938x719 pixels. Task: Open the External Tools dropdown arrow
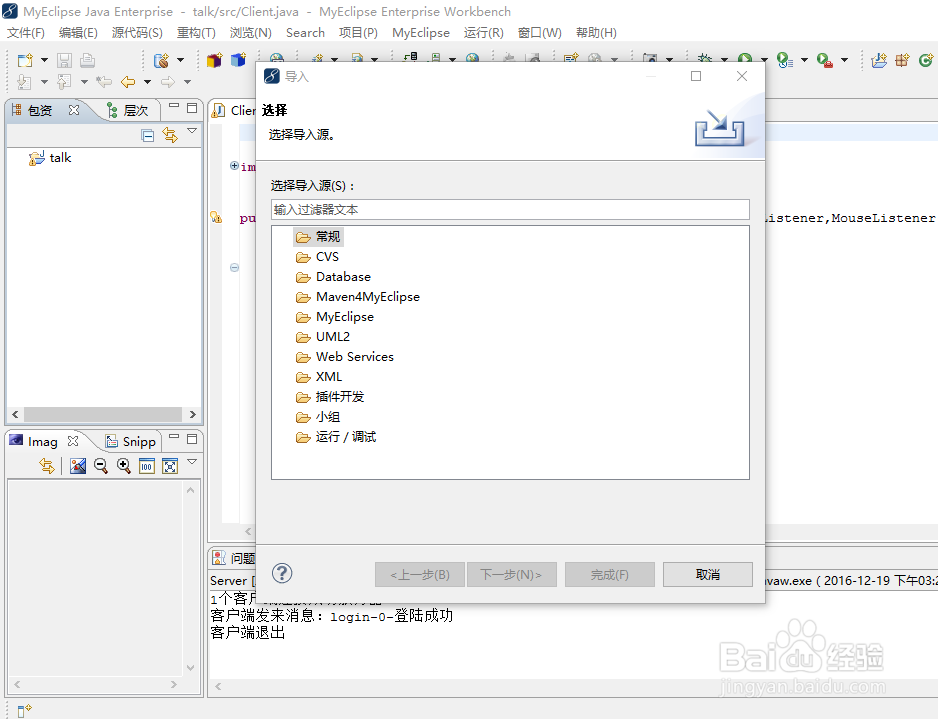845,60
